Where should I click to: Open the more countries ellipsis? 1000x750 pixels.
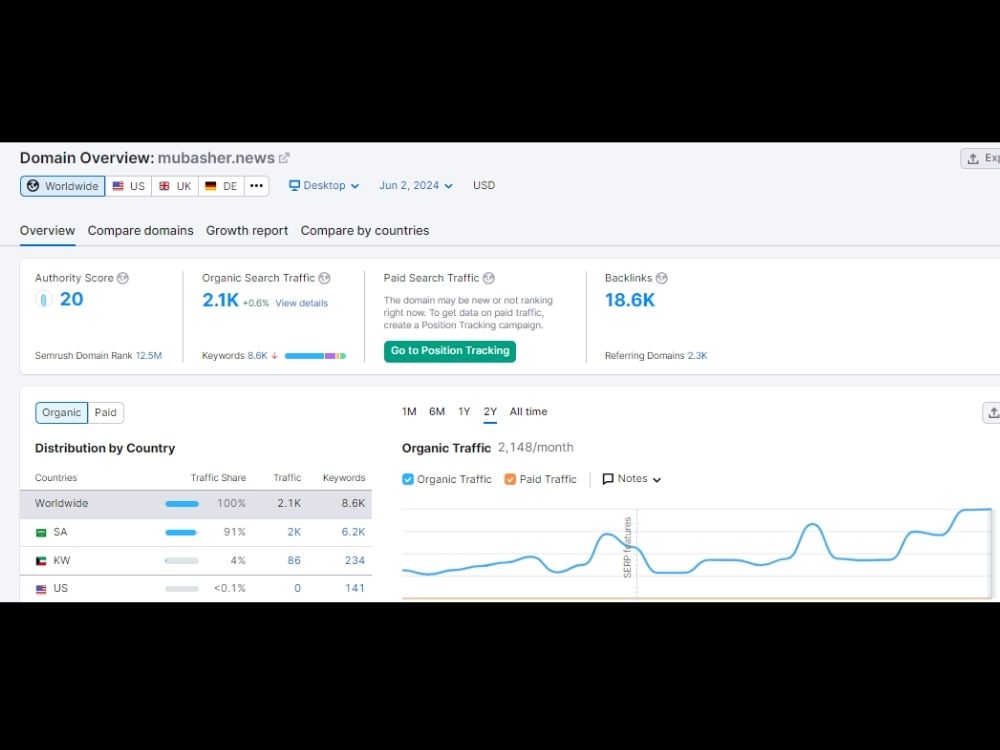(x=256, y=186)
